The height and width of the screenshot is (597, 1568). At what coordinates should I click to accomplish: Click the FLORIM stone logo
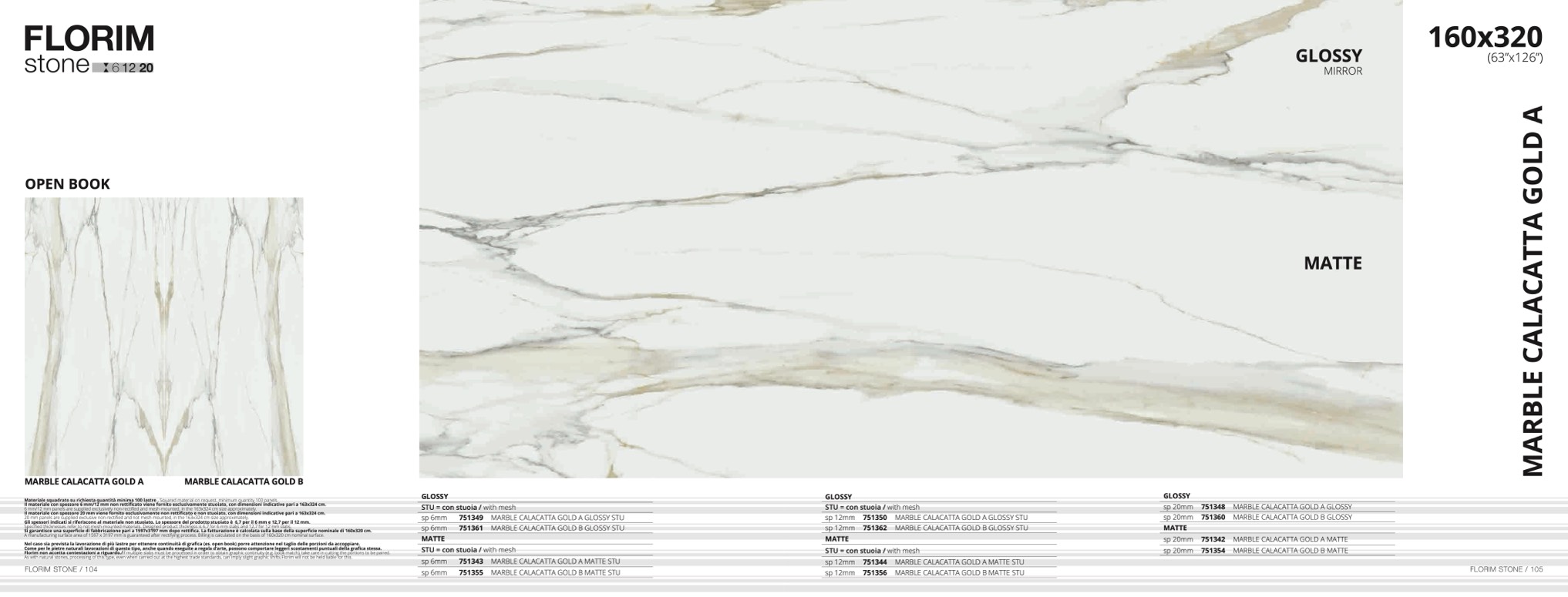click(89, 49)
